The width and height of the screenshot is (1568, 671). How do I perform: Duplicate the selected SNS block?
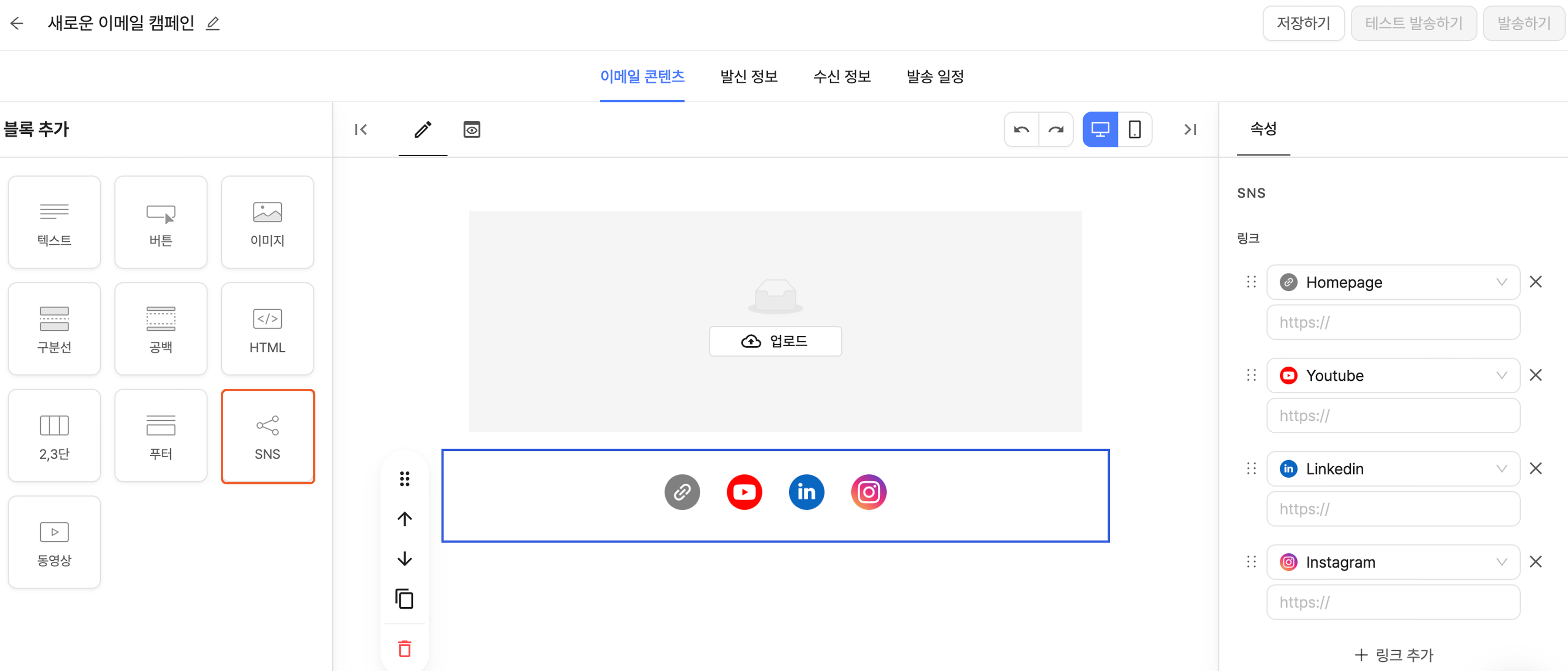click(x=404, y=599)
